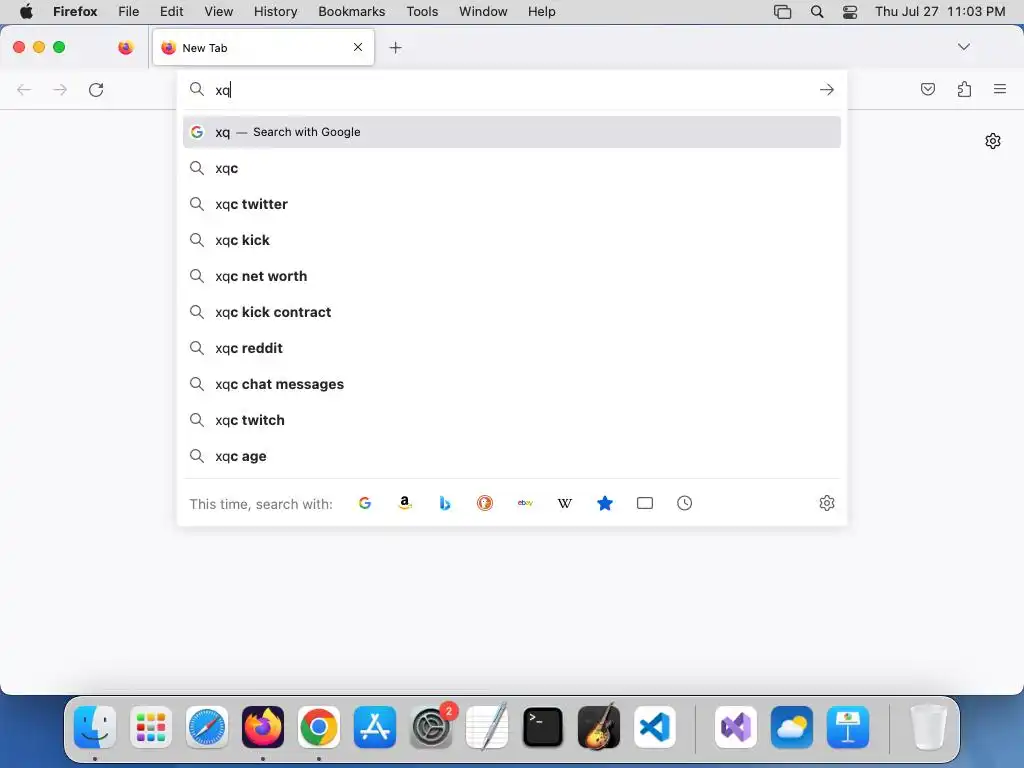Open the Bookmarks menu
1024x768 pixels.
(x=351, y=12)
